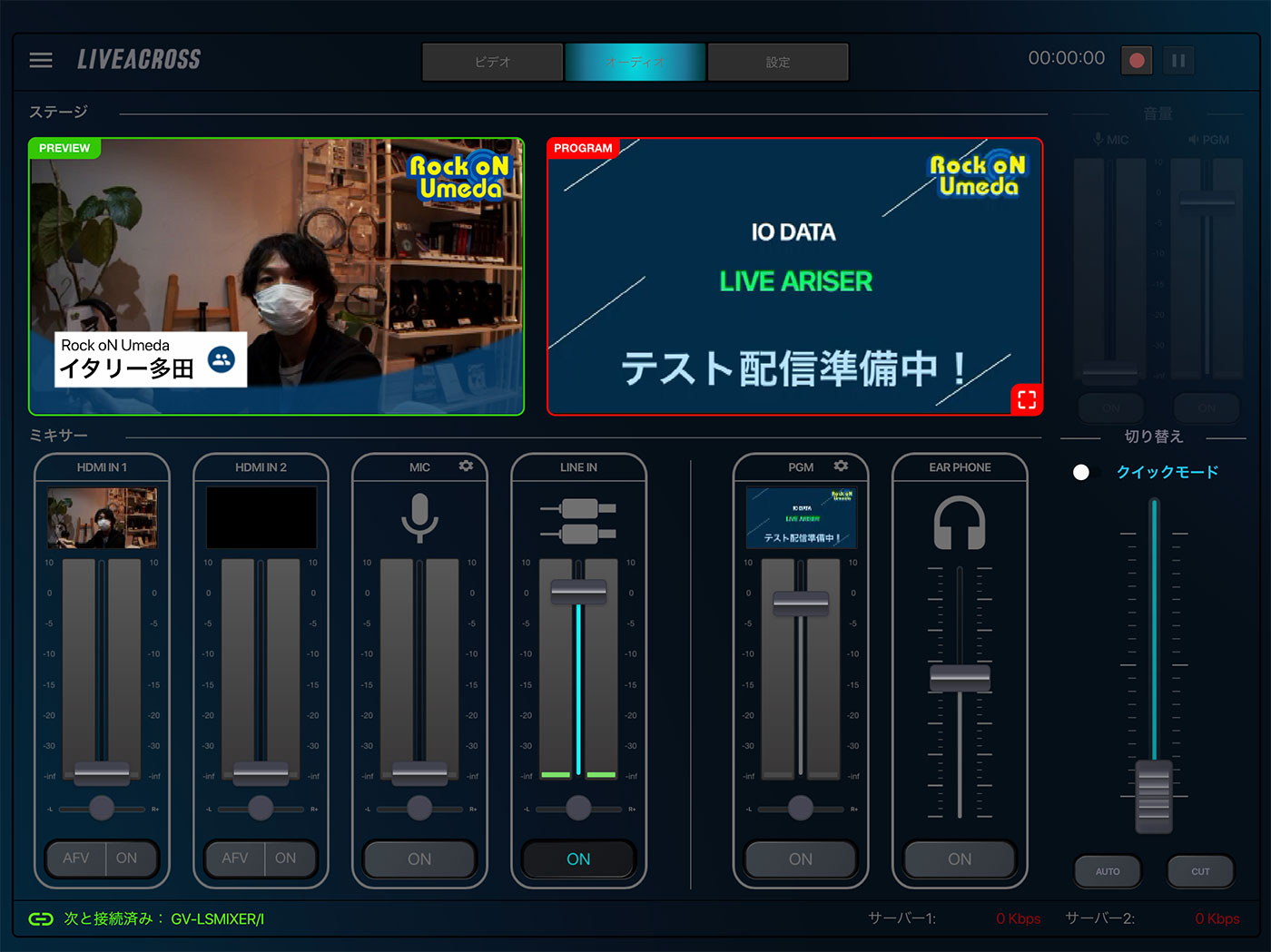The image size is (1271, 952).
Task: Click the PGM pan knob
Action: coord(801,808)
